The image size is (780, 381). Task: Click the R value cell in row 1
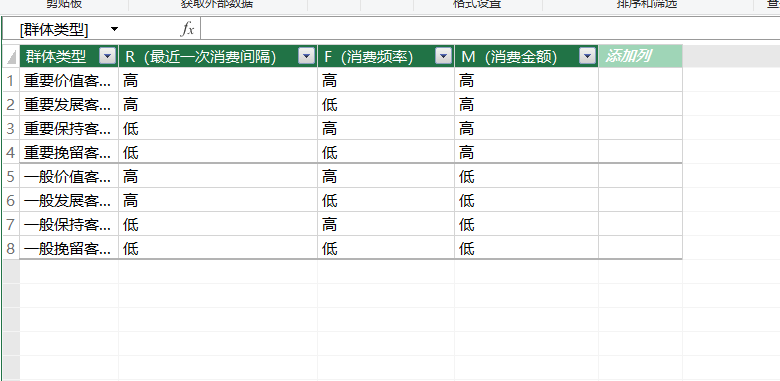pyautogui.click(x=218, y=80)
